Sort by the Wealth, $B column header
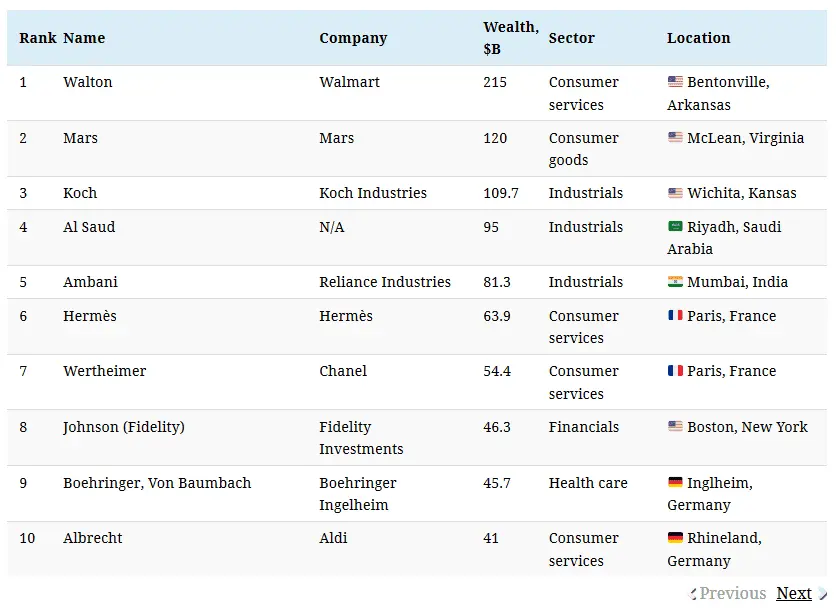836x608 pixels. pos(510,38)
